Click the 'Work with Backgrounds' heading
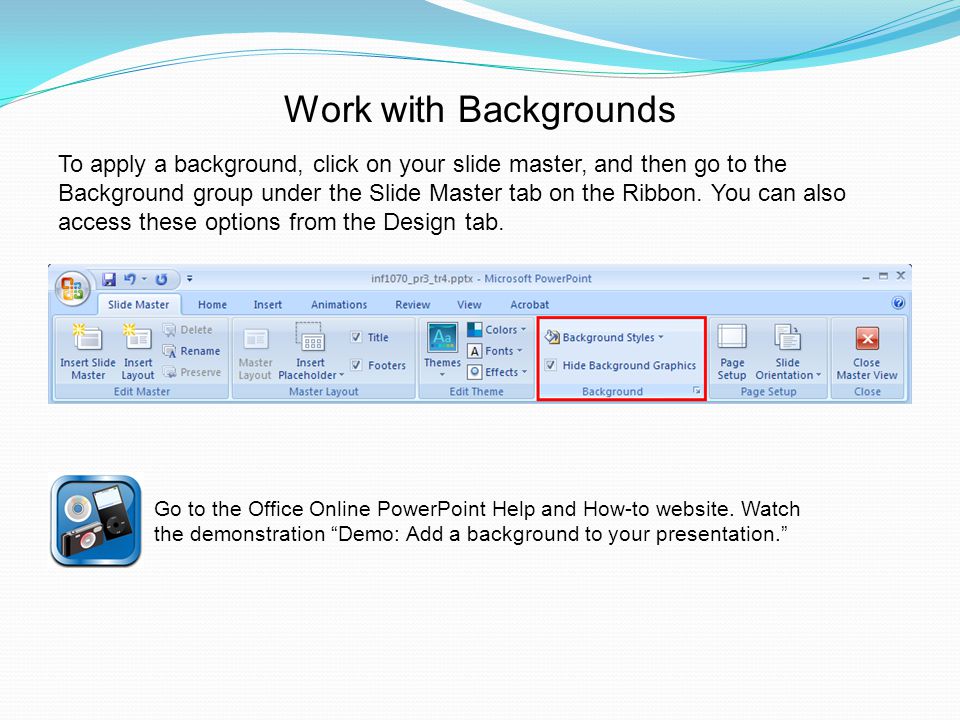This screenshot has width=960, height=720. [x=480, y=110]
